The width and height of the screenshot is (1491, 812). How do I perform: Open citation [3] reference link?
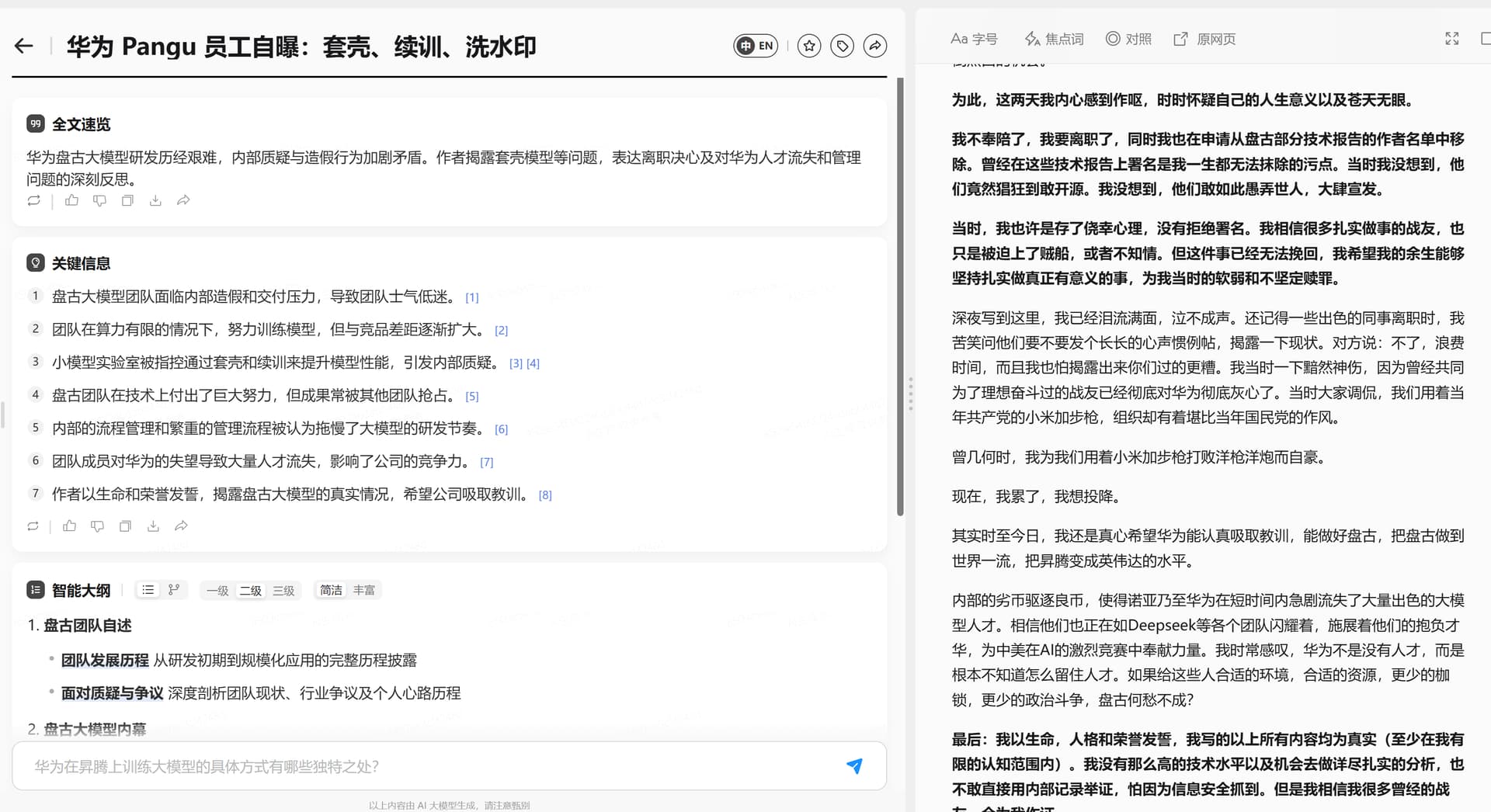click(x=516, y=363)
